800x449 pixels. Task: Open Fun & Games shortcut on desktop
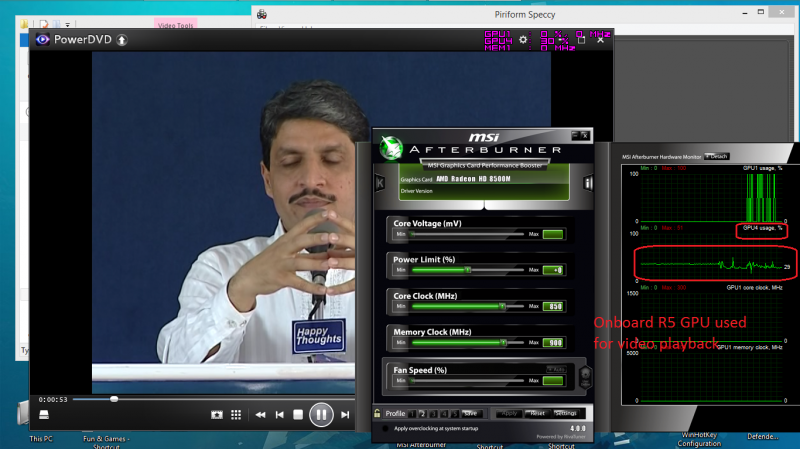(106, 441)
